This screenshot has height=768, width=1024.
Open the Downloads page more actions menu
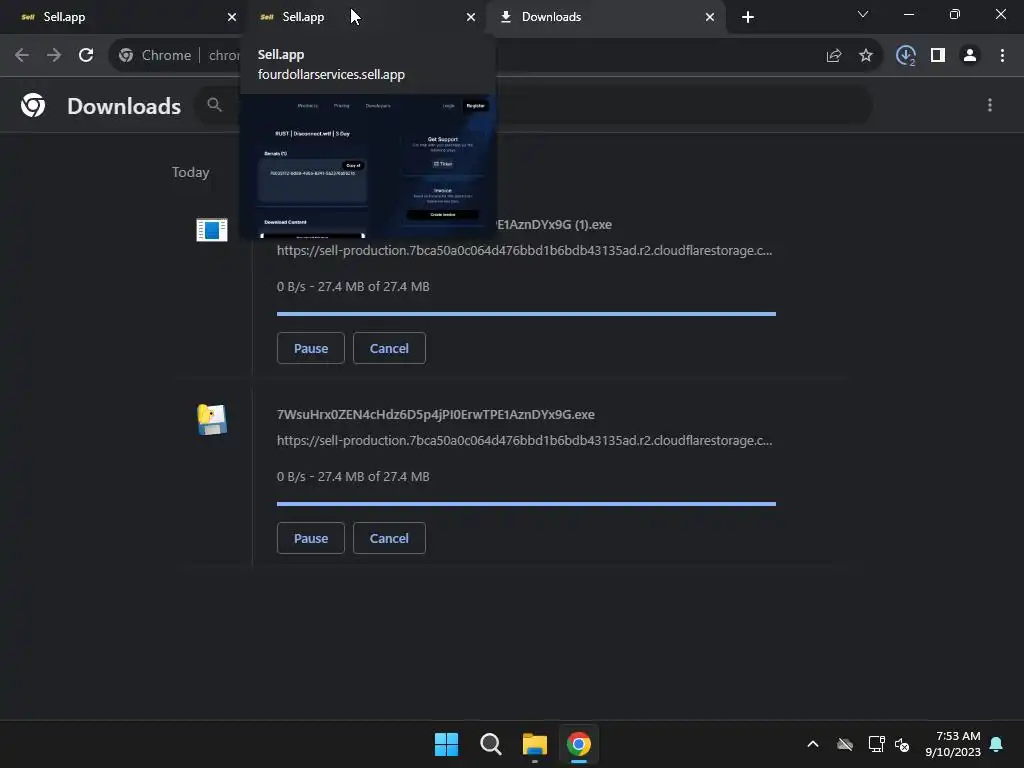pos(989,105)
